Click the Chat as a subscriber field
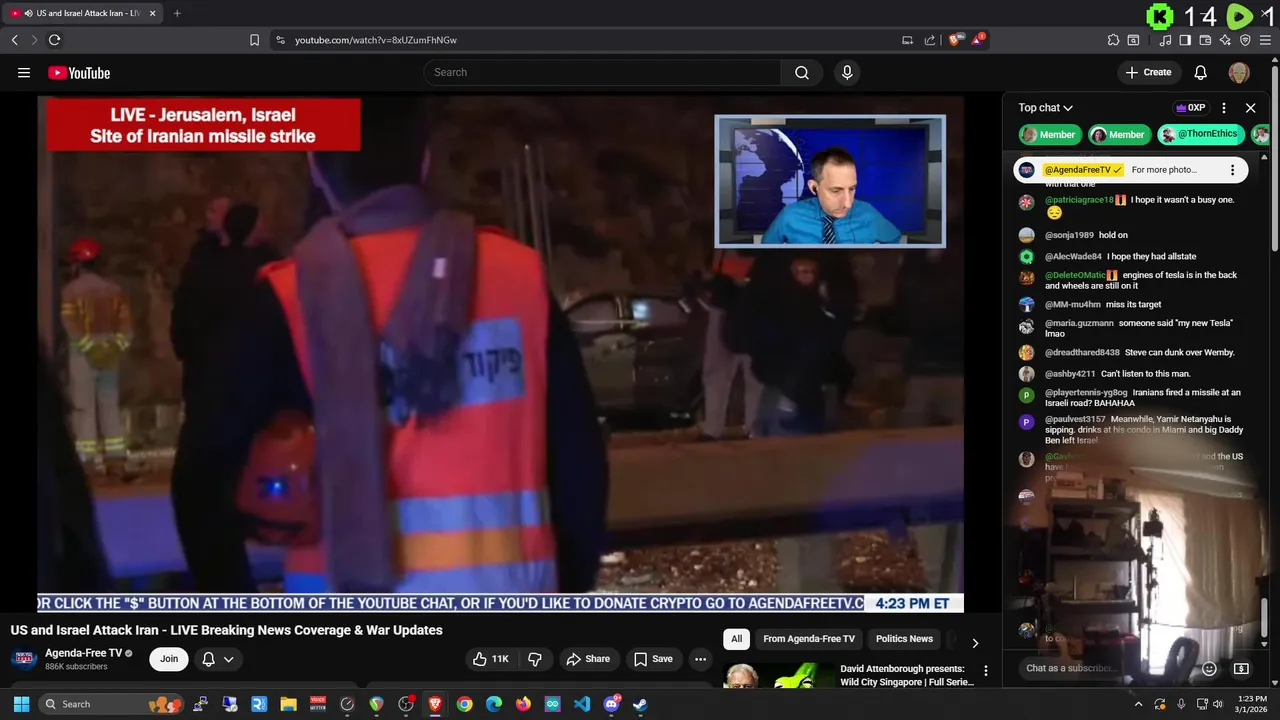Image resolution: width=1280 pixels, height=720 pixels. [x=1106, y=668]
